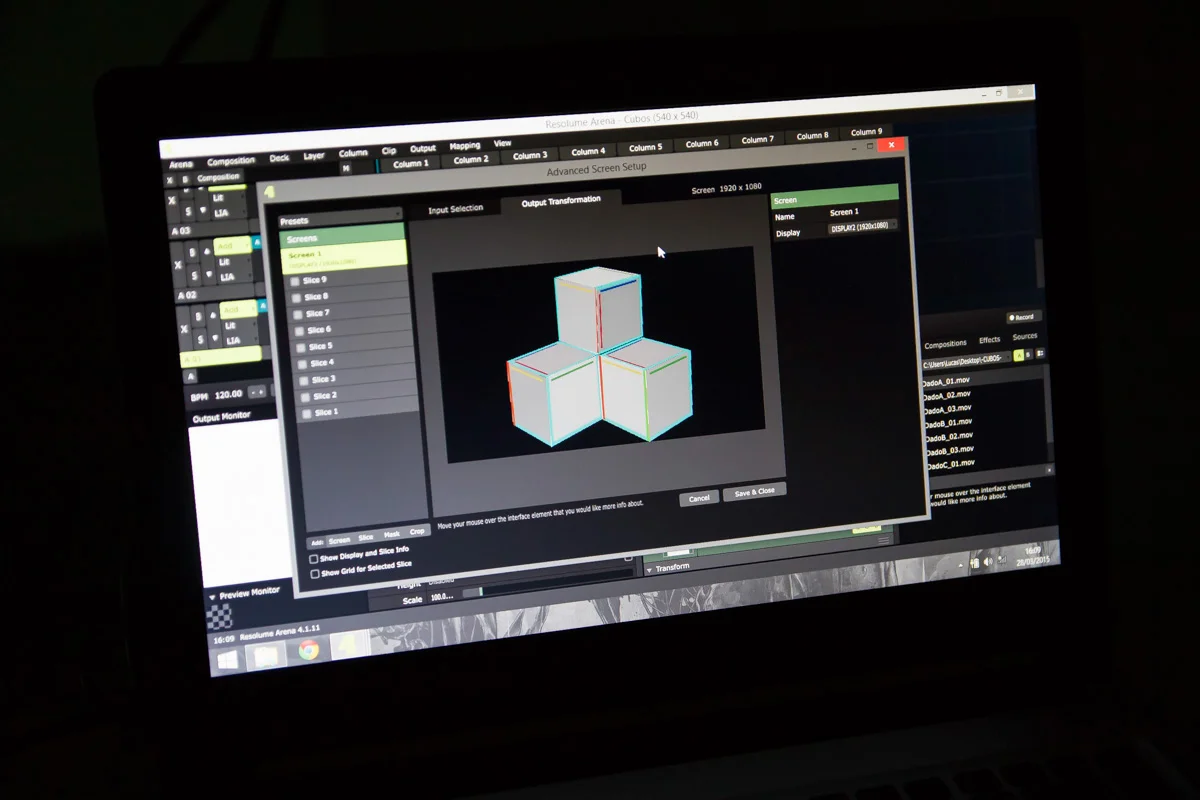Open the Deck menu

tap(279, 158)
